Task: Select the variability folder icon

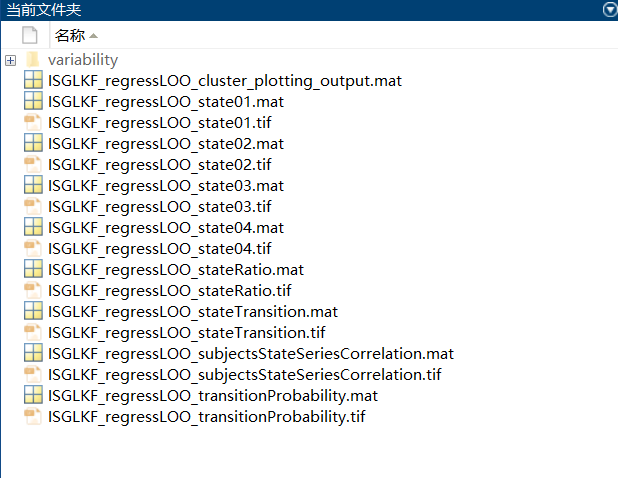Action: (x=33, y=60)
